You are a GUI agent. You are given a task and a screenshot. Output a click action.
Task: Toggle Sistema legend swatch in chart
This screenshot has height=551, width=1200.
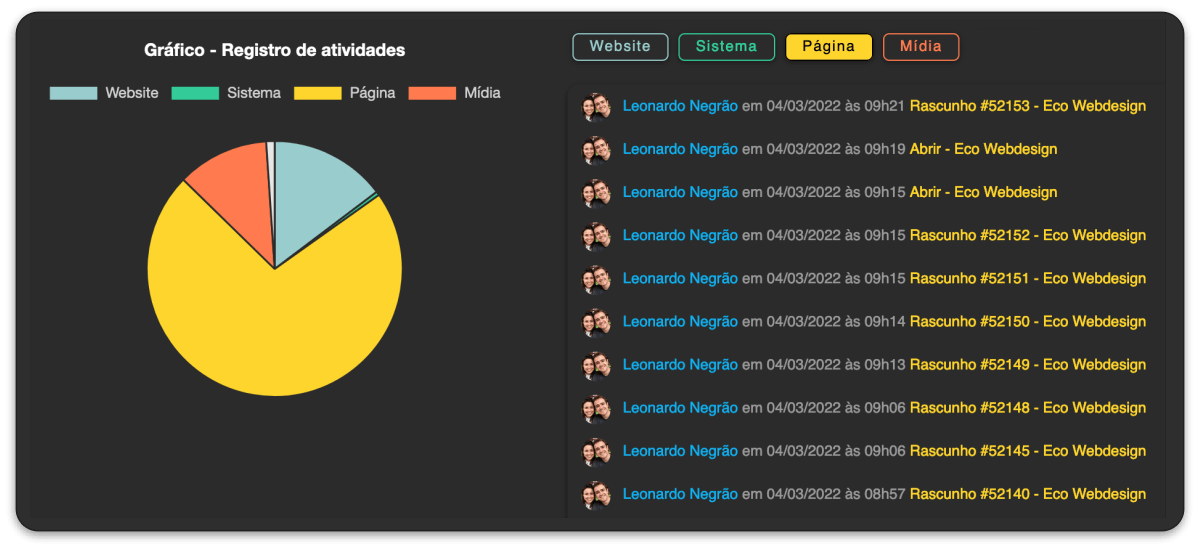click(x=195, y=93)
